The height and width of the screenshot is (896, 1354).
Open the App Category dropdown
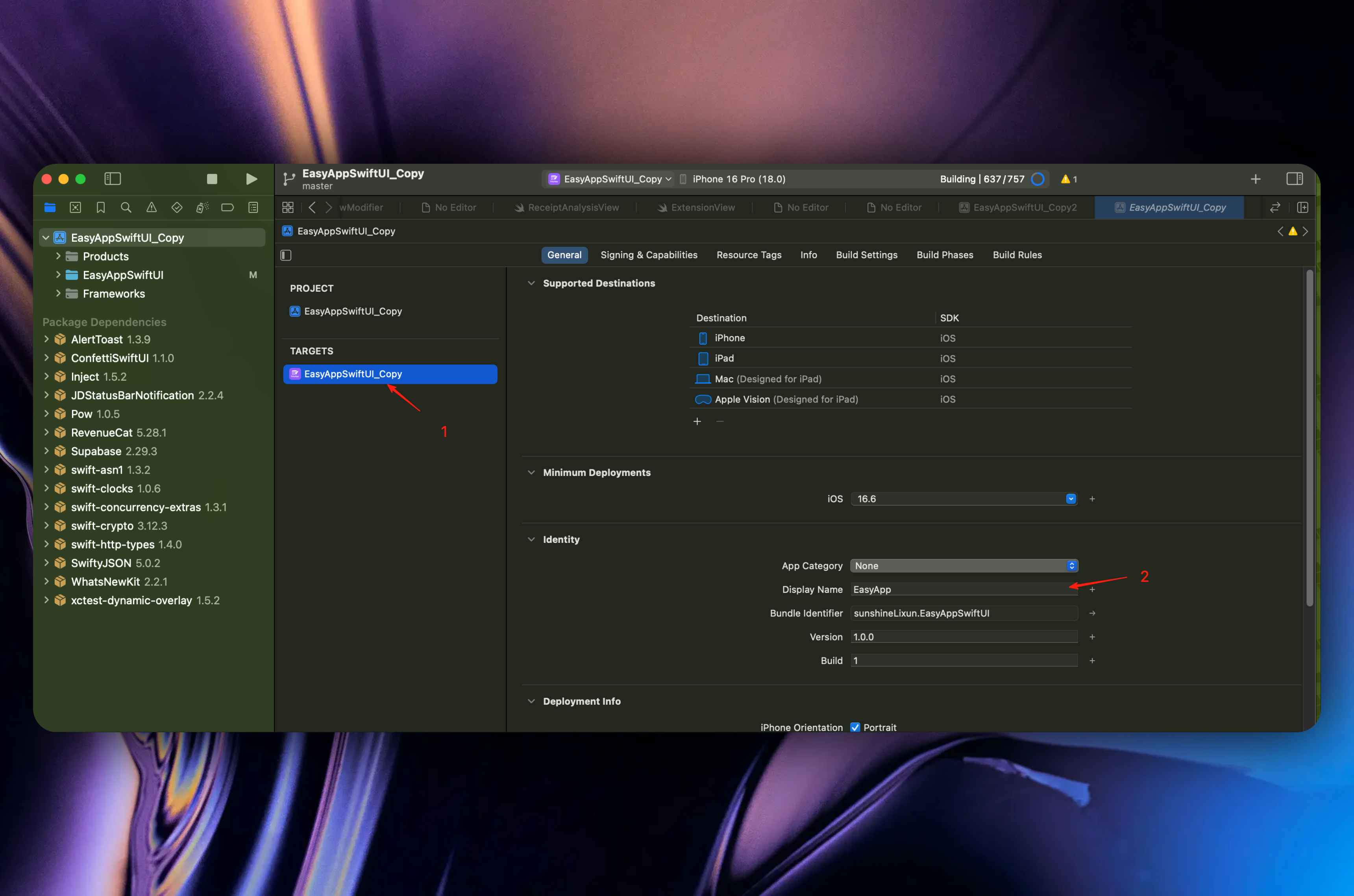(x=963, y=566)
